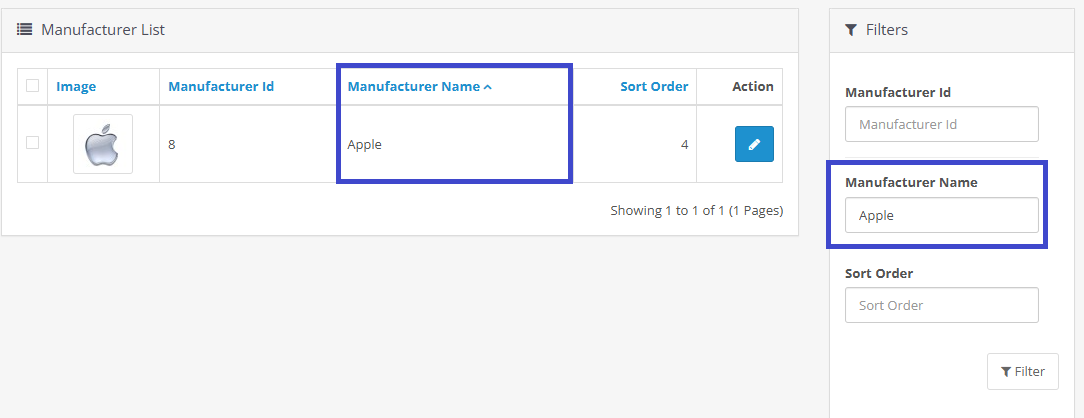
Task: Click the "Showing 1 to 1 of 1" pagination text
Action: point(696,211)
